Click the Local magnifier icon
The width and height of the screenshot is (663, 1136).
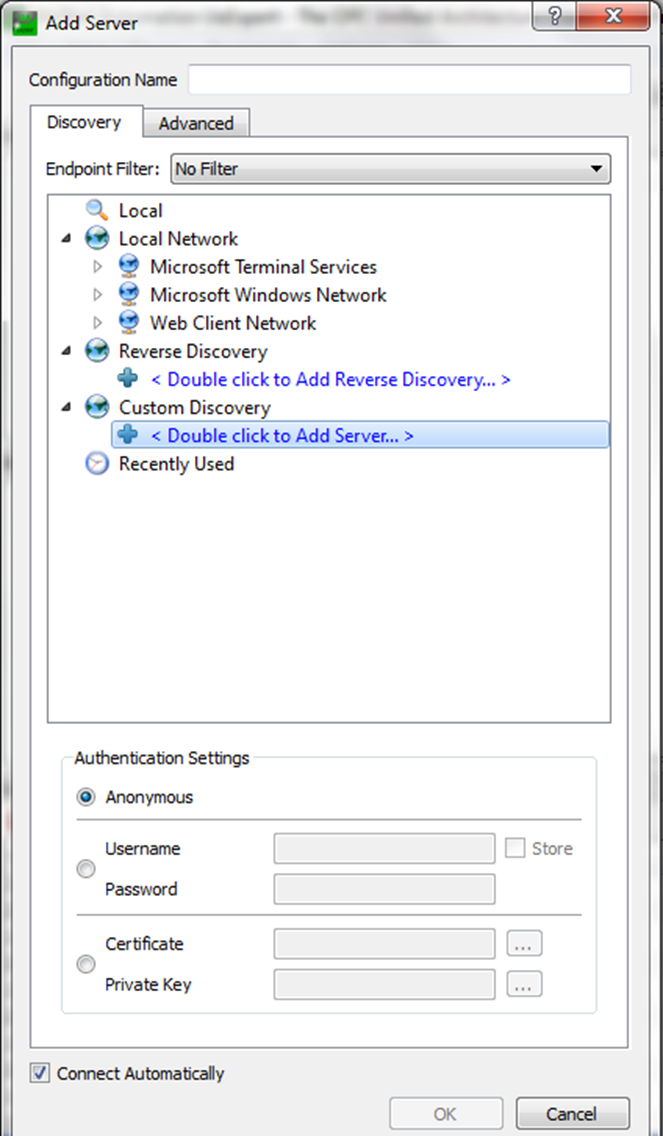coord(97,211)
